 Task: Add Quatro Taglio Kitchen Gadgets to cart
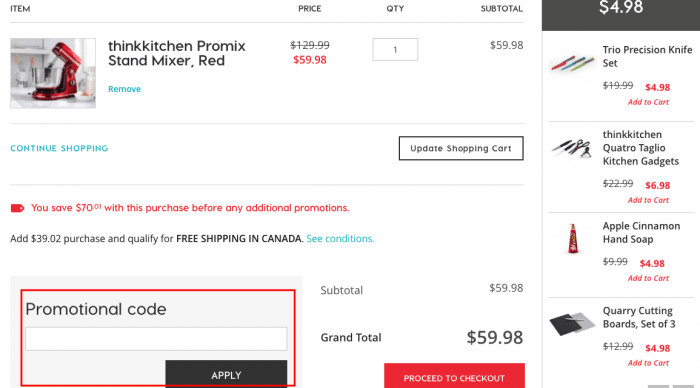648,200
